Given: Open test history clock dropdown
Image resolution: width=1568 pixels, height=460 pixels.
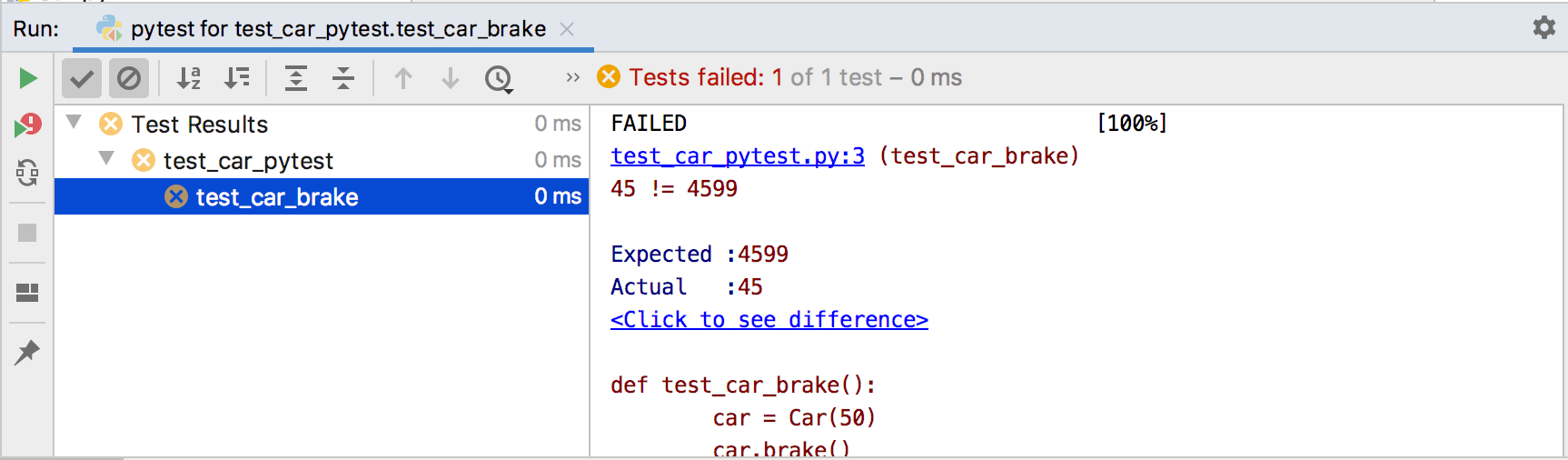Looking at the screenshot, I should click(499, 79).
